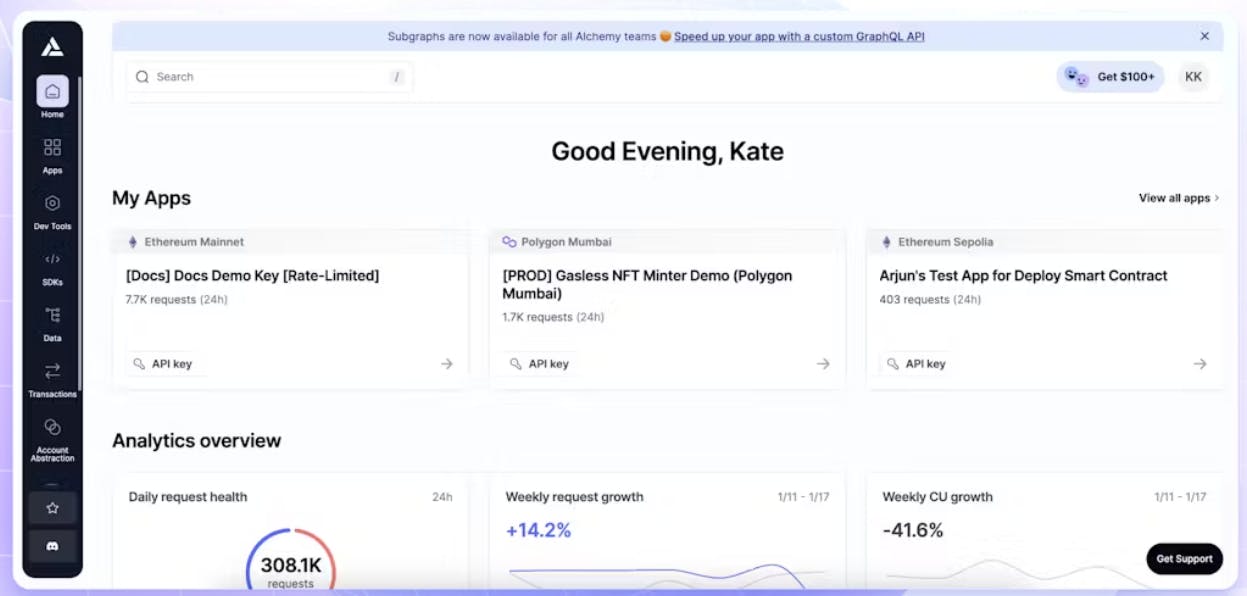
Task: Click the 24h label on Daily request health
Action: pyautogui.click(x=442, y=497)
